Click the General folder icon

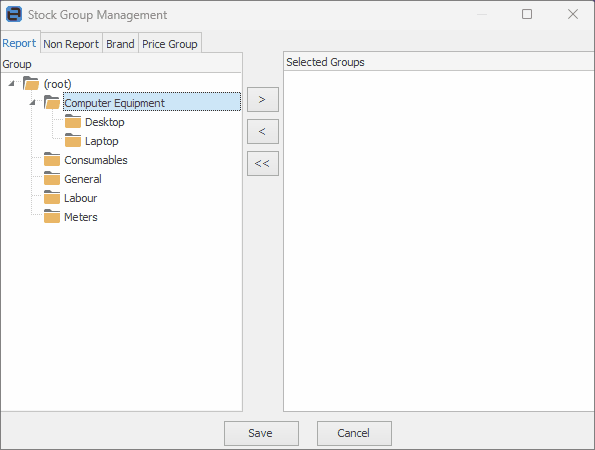click(52, 178)
